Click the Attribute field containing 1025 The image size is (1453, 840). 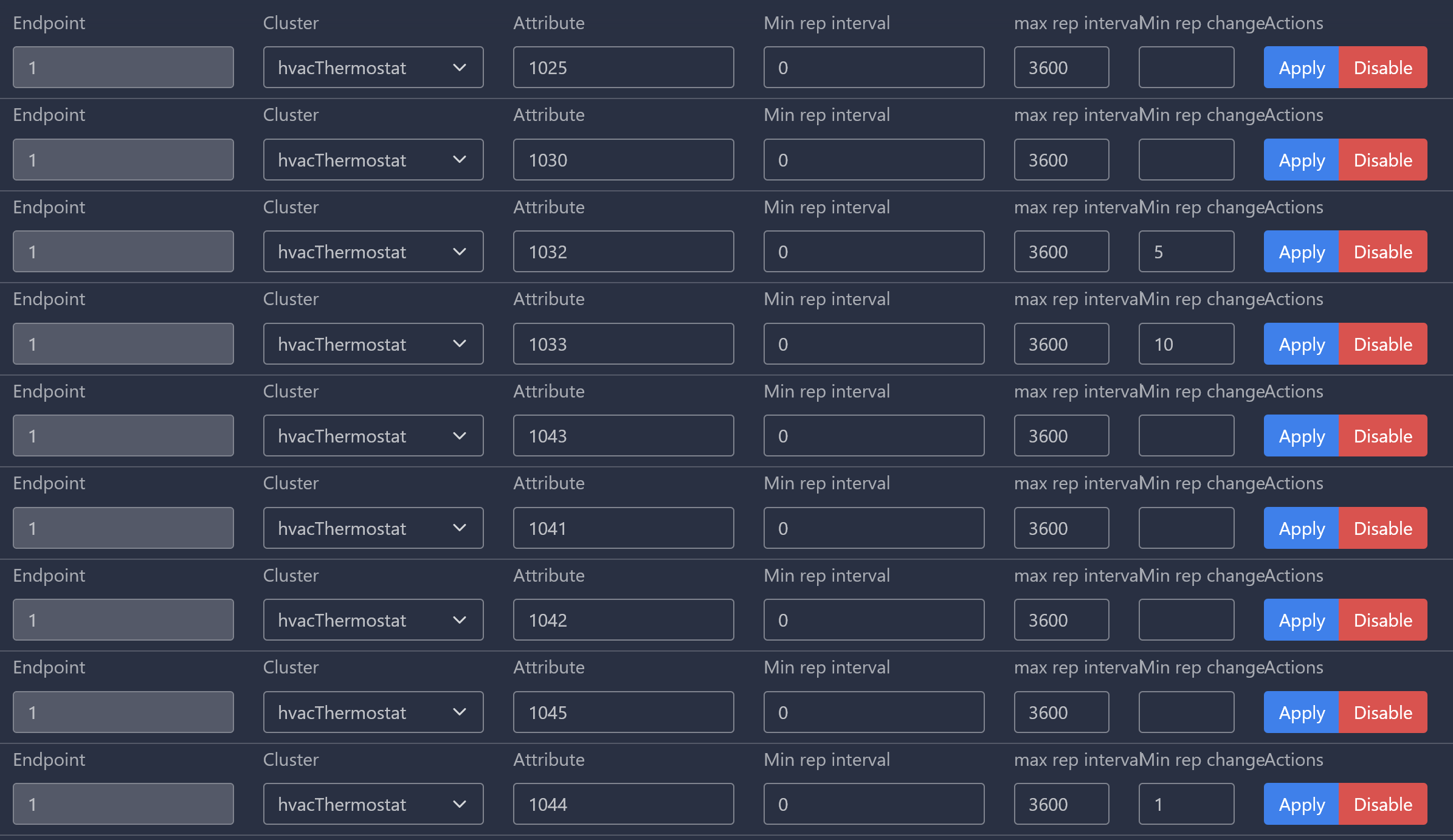click(623, 67)
